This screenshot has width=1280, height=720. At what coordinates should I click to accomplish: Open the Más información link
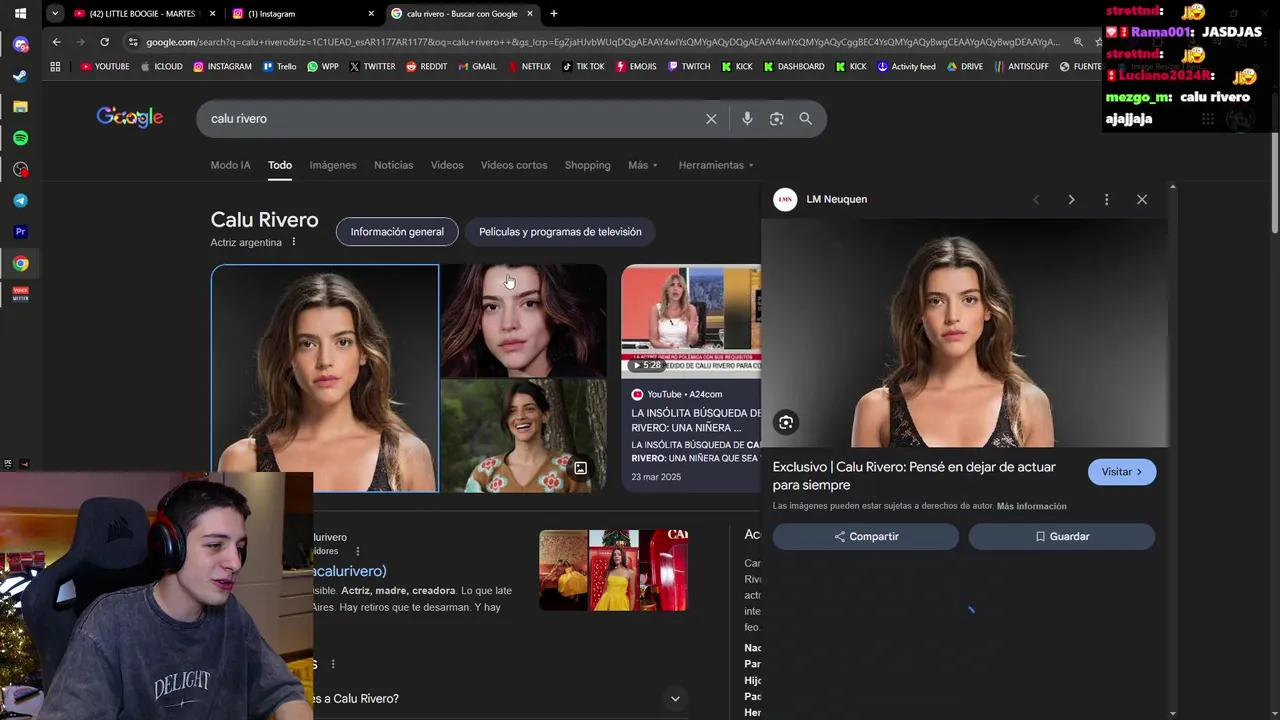coord(1032,506)
